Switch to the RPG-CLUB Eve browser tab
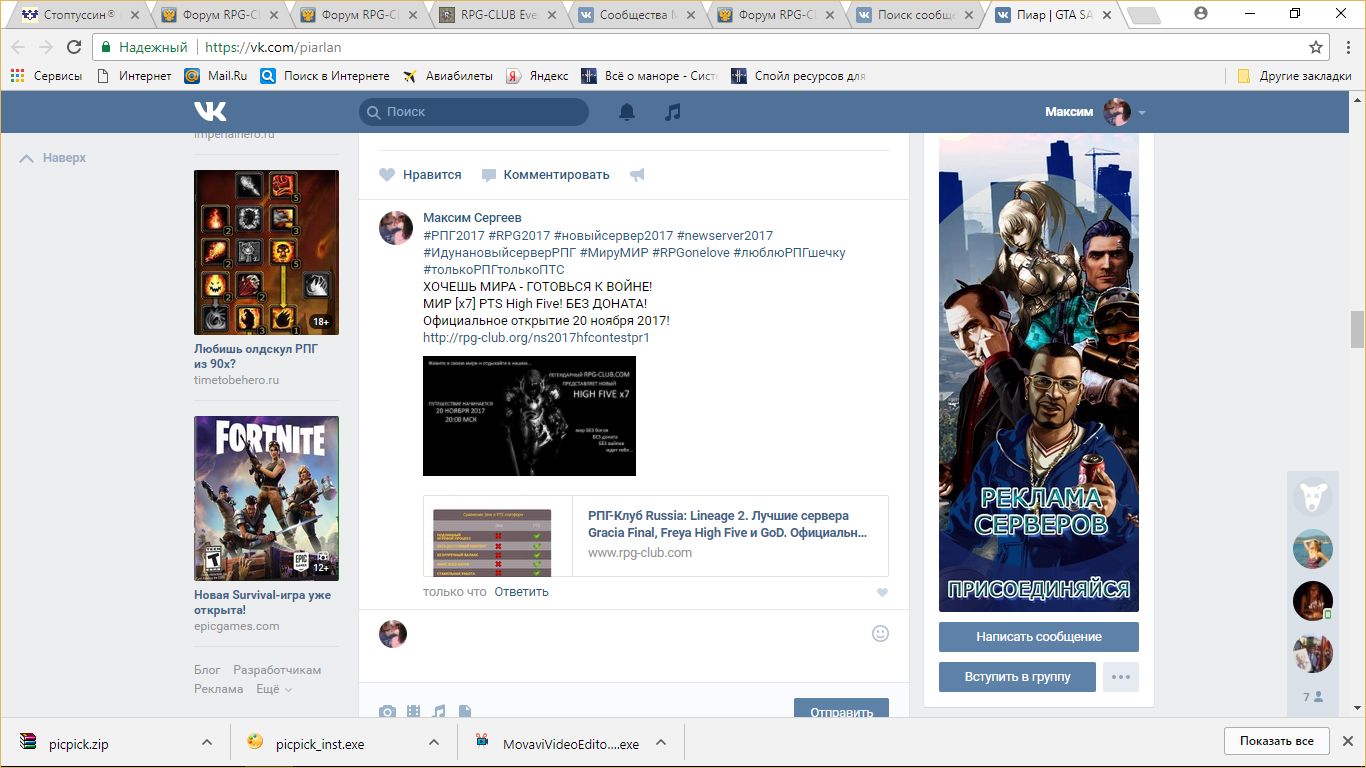This screenshot has width=1366, height=768. 497,15
